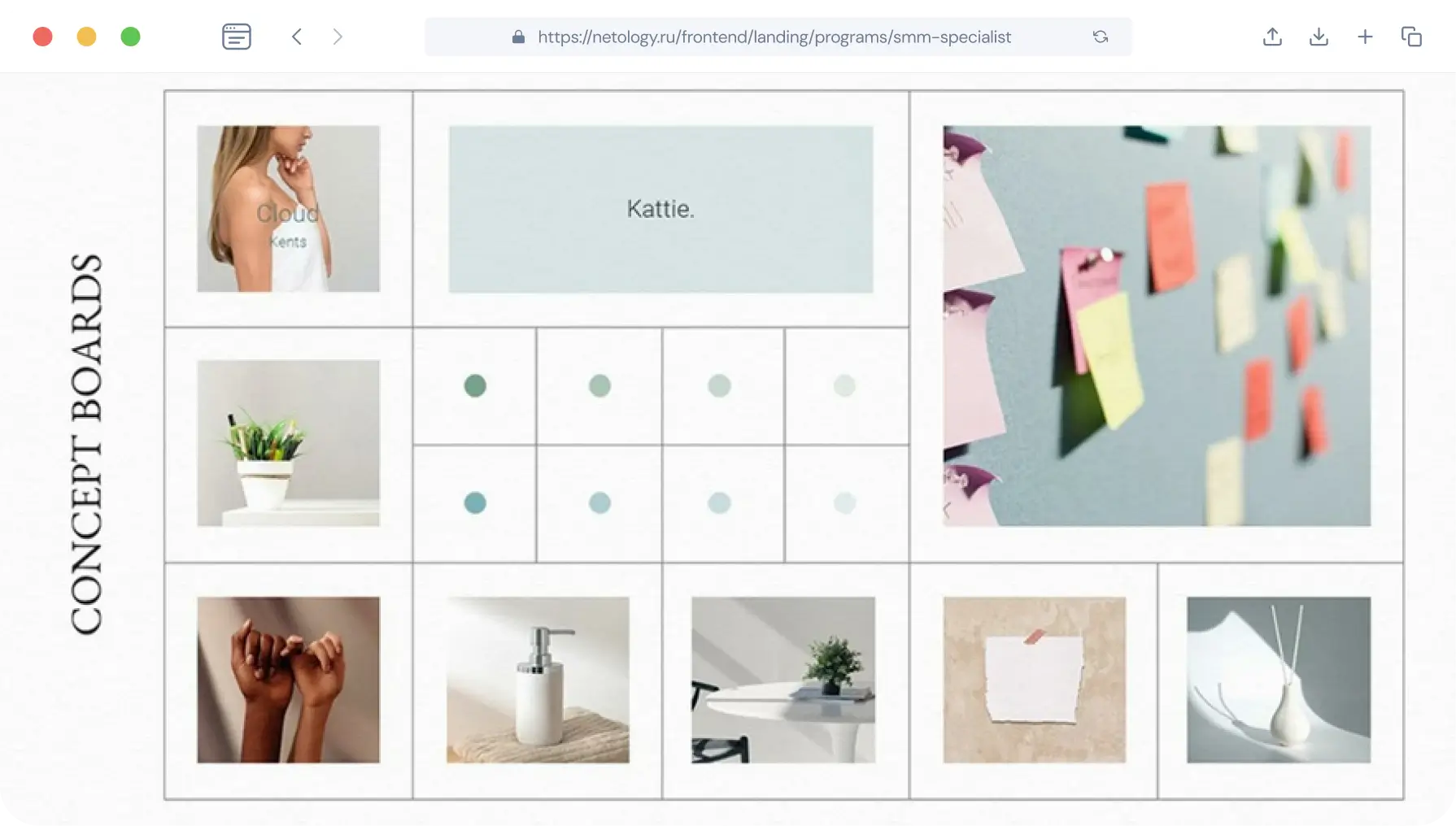Choose the lightest green color dot
1456x826 pixels.
tap(844, 385)
